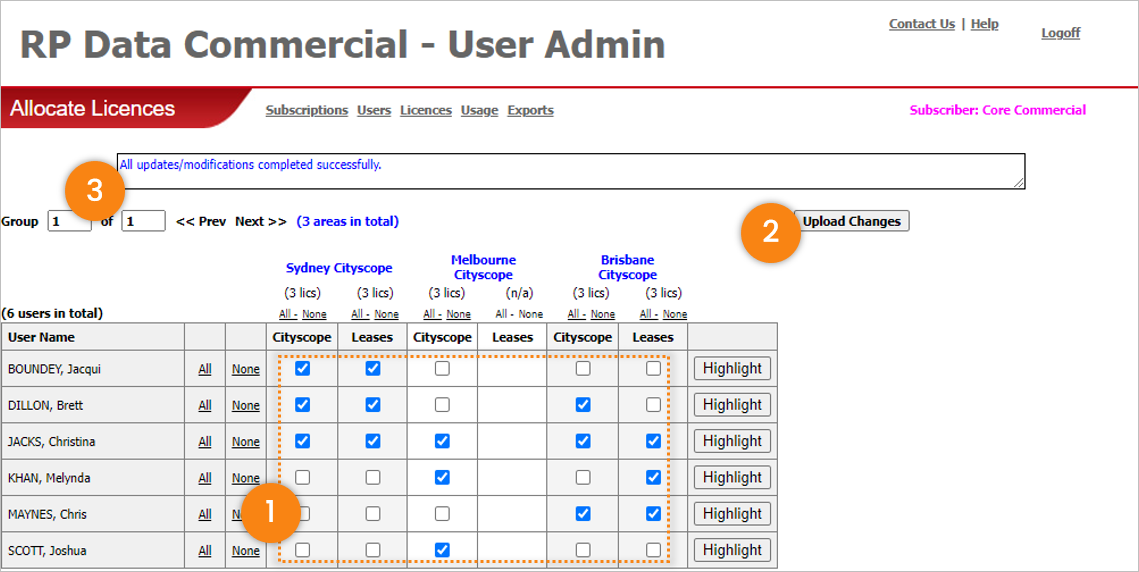Select None for SCOTT, Joshua
Screen dimensions: 1139x572
pos(246,551)
